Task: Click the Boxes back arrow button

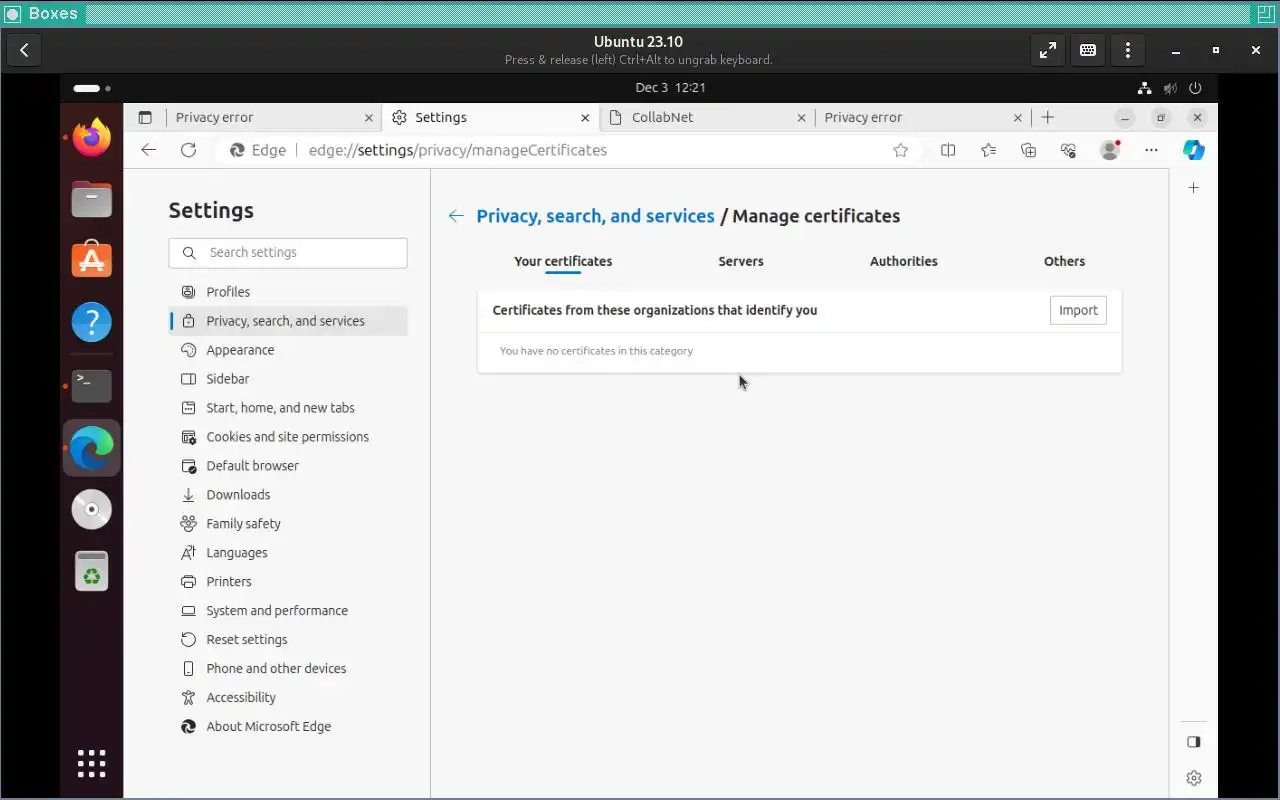Action: [24, 50]
